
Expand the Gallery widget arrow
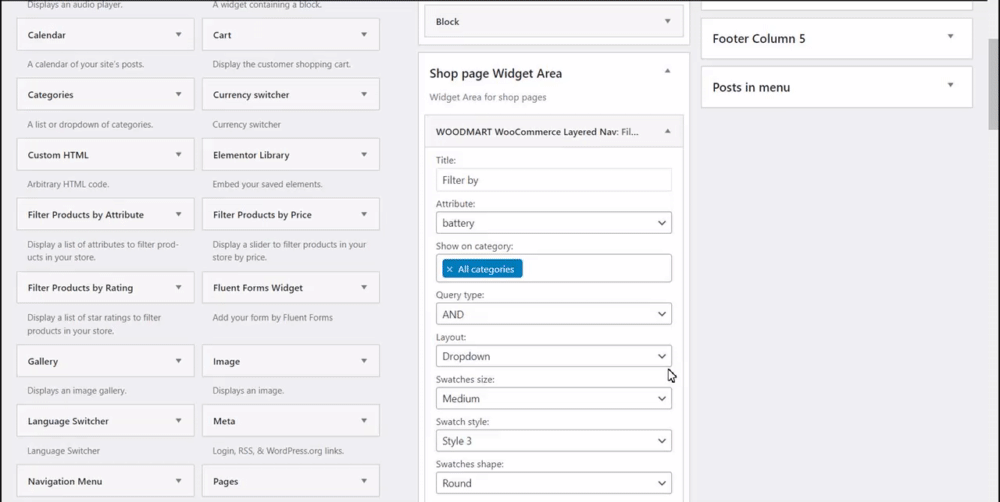(x=179, y=361)
